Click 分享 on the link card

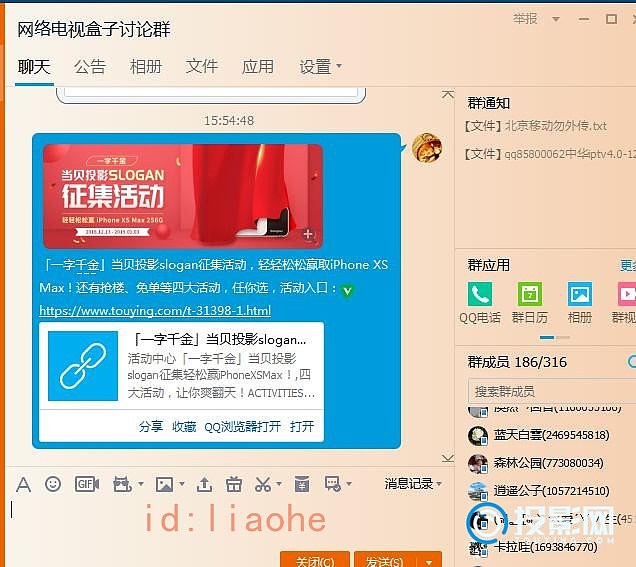pyautogui.click(x=151, y=427)
